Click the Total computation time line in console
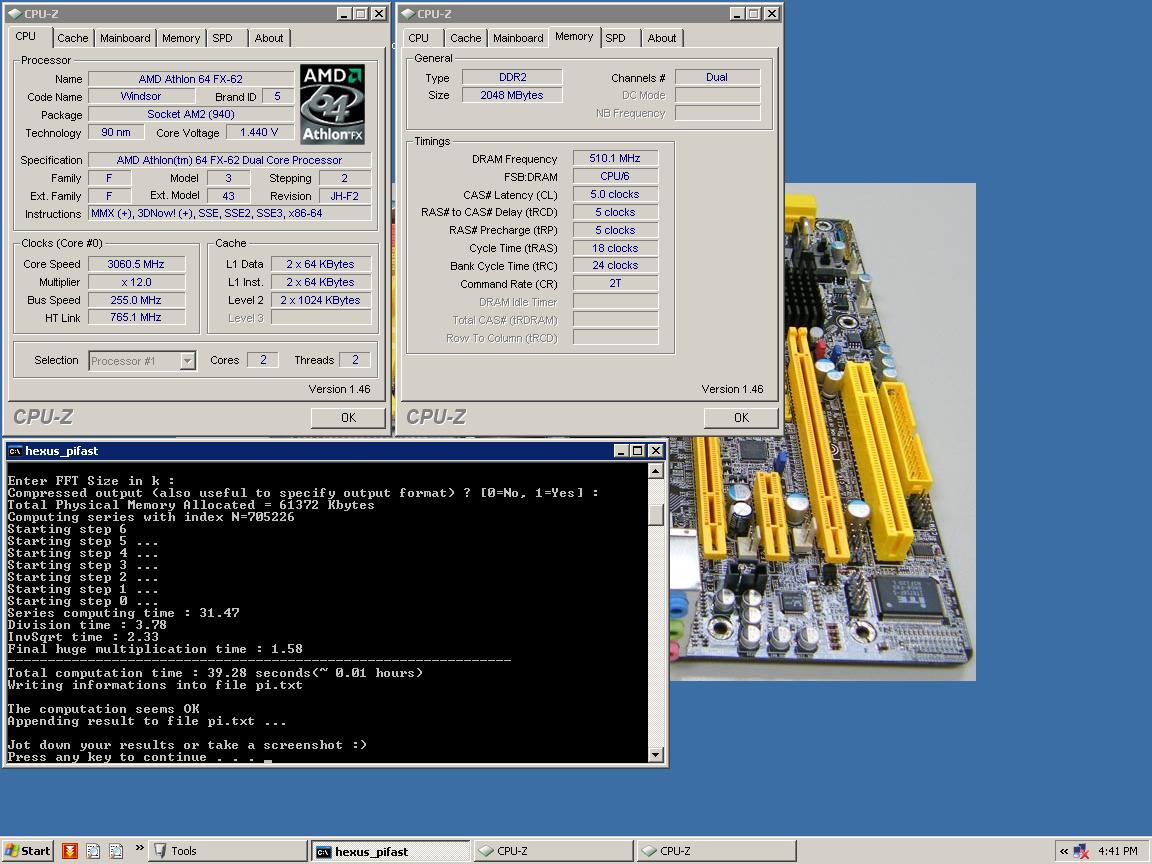 click(215, 673)
